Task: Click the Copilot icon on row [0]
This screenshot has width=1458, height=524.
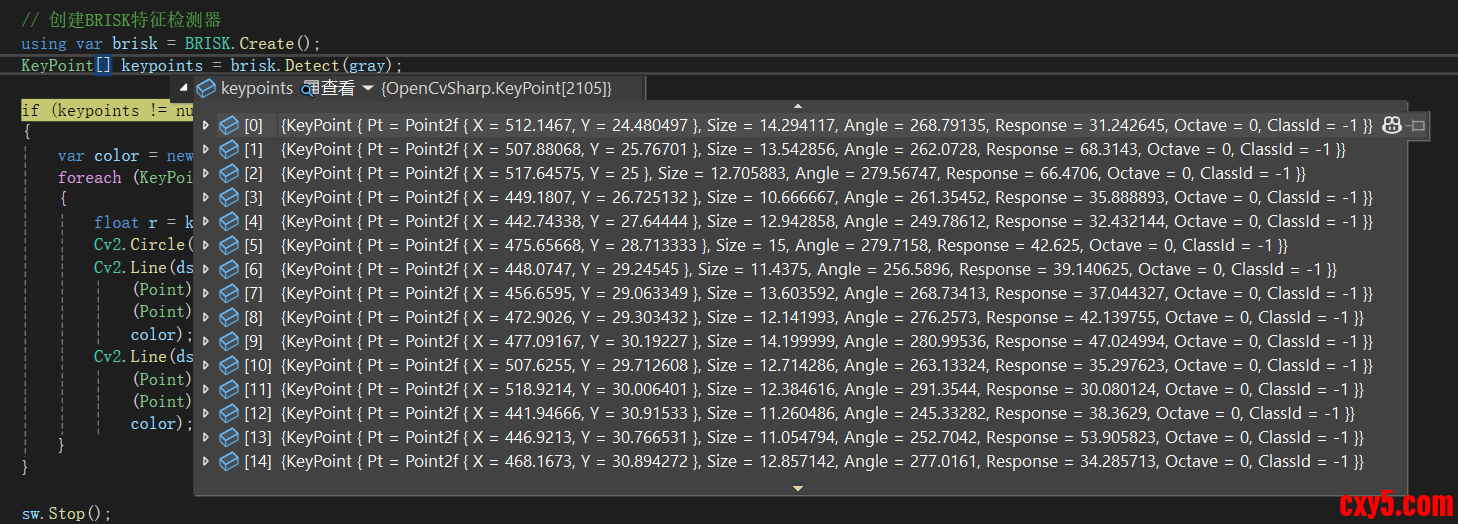Action: pyautogui.click(x=1391, y=125)
